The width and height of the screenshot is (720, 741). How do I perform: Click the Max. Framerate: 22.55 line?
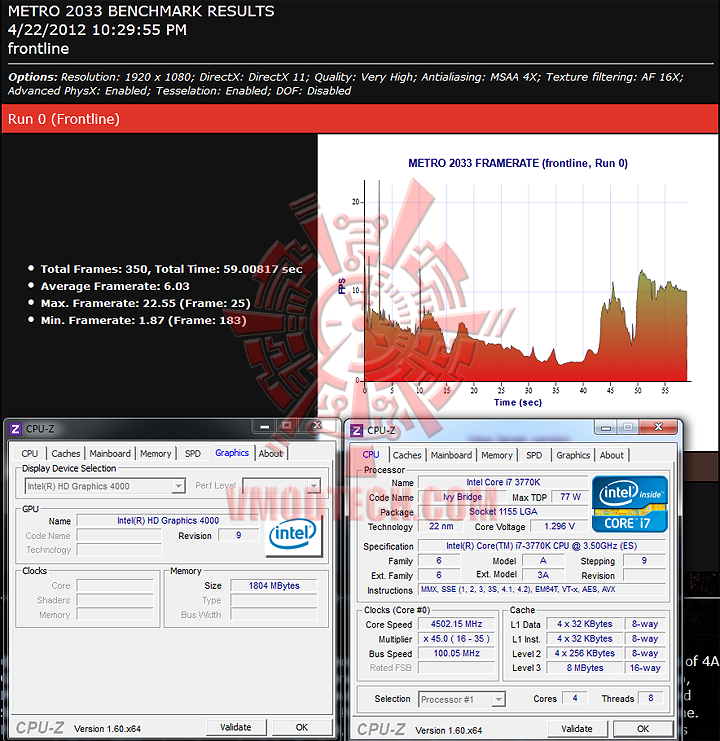(146, 303)
